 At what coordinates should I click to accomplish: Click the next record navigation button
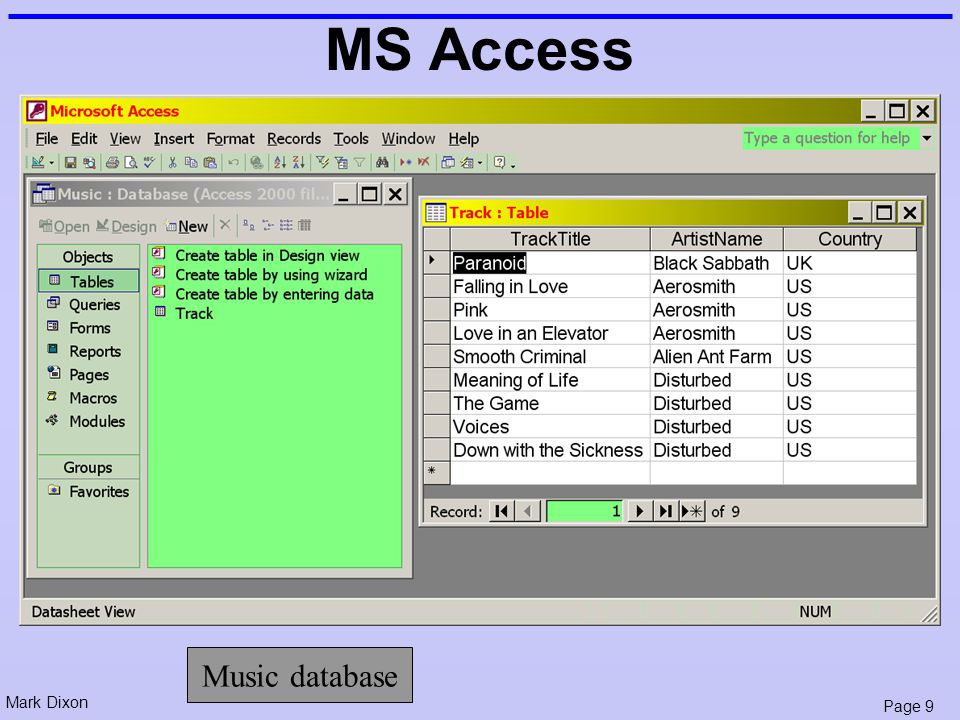click(639, 511)
